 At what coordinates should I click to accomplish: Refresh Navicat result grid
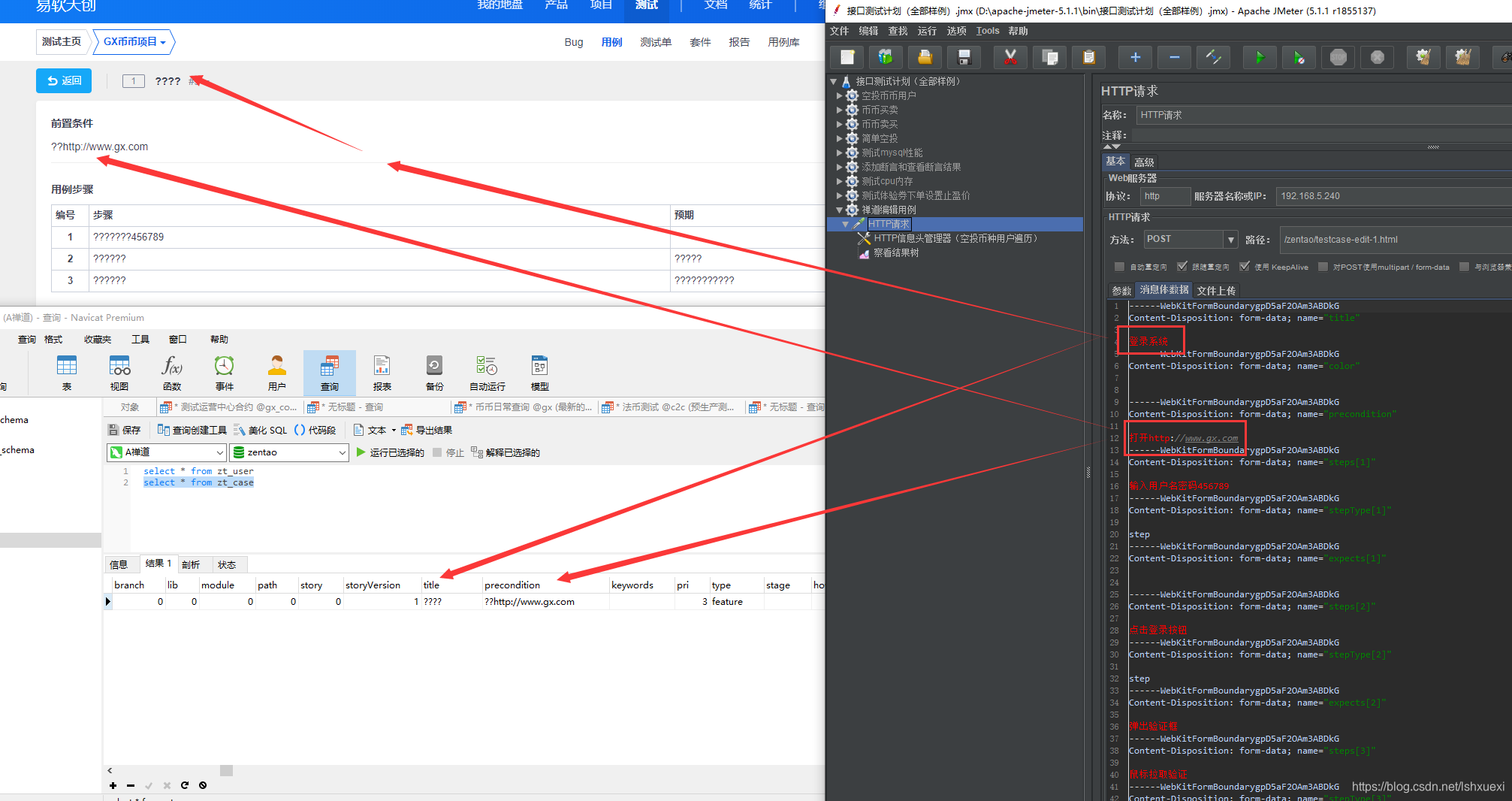185,785
